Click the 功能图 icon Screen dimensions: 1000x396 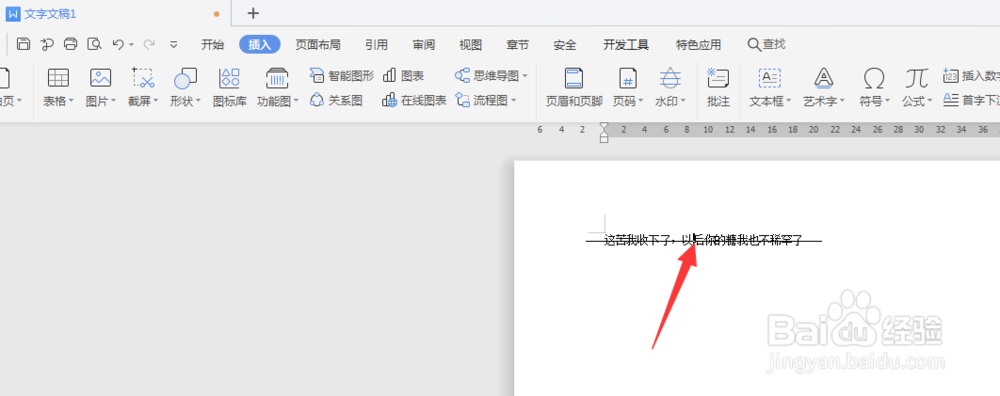tap(277, 78)
